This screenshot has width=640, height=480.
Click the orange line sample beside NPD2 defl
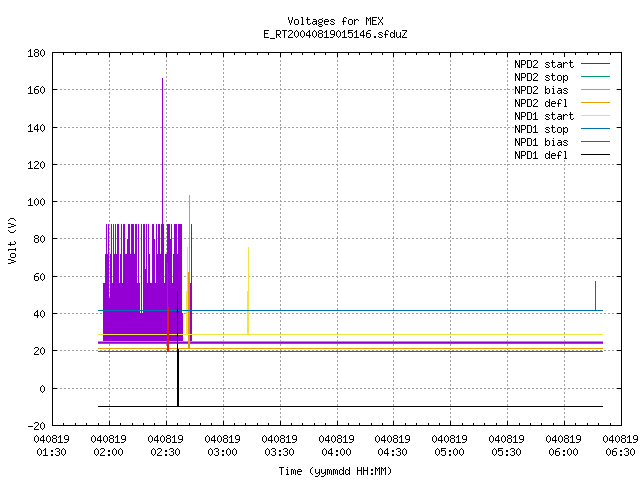coord(596,102)
